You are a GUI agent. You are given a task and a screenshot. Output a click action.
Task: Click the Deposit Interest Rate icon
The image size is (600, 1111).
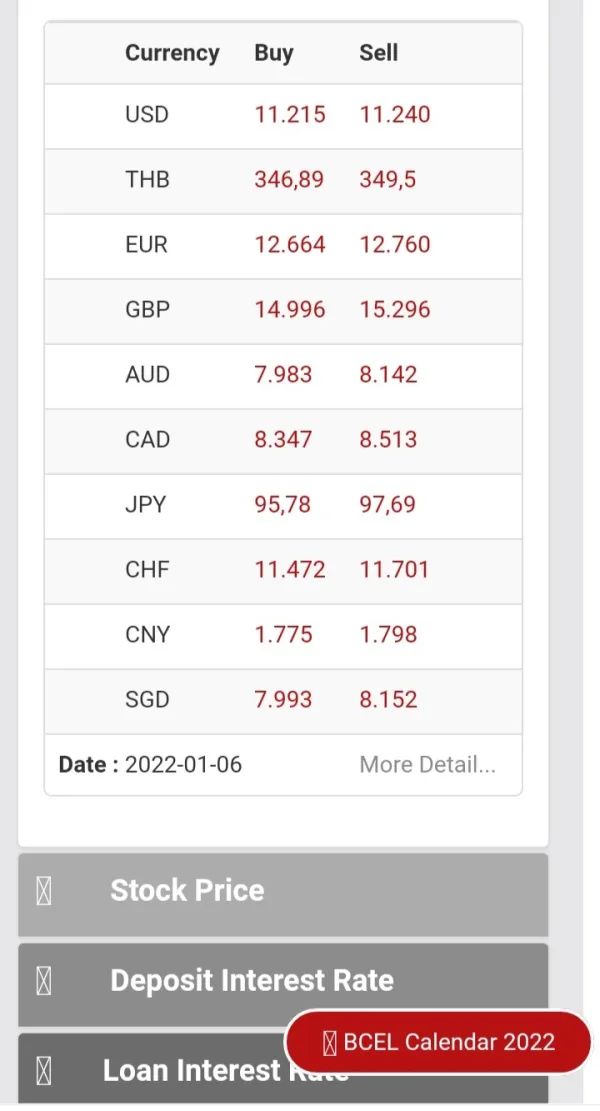click(x=44, y=981)
